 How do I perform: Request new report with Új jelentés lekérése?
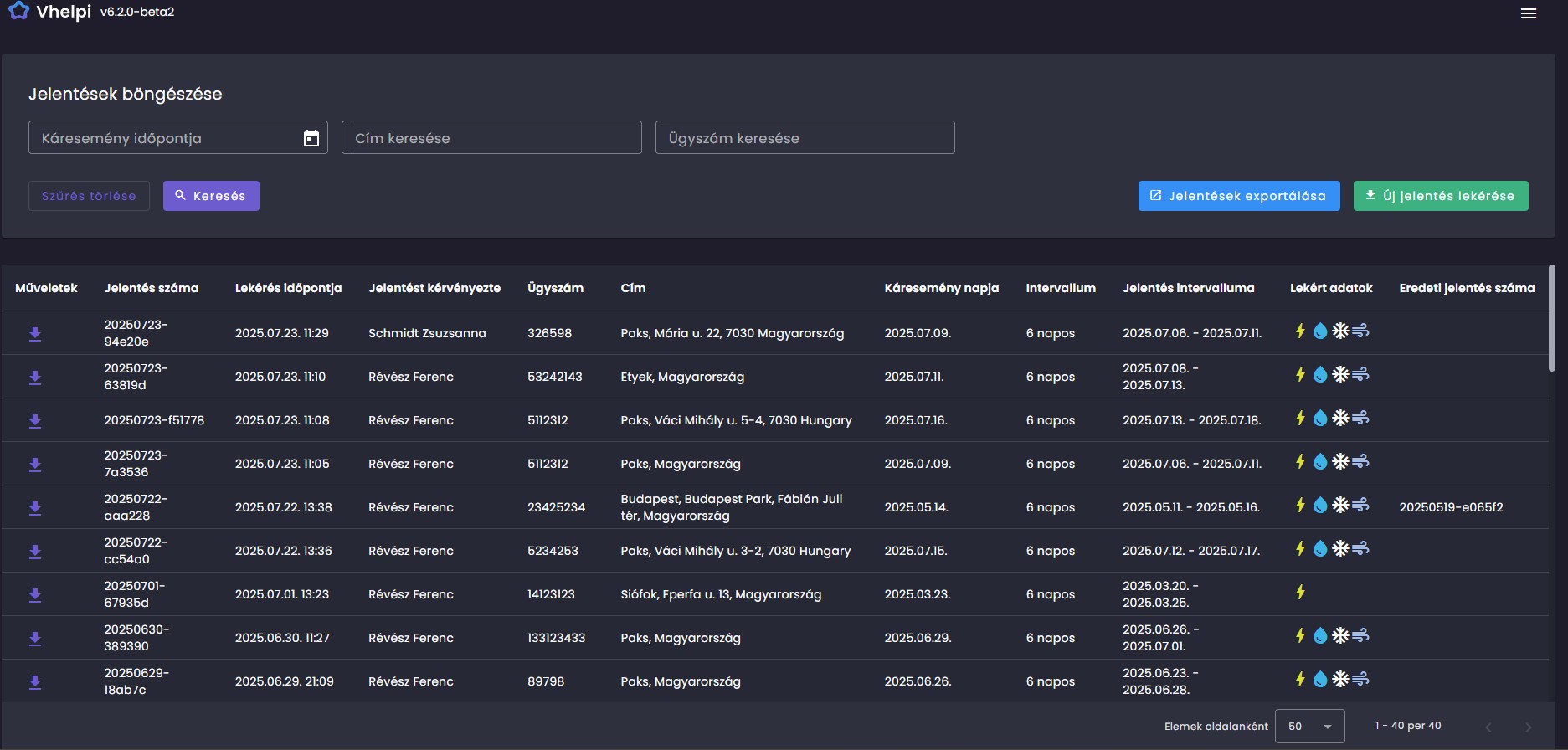click(x=1441, y=196)
